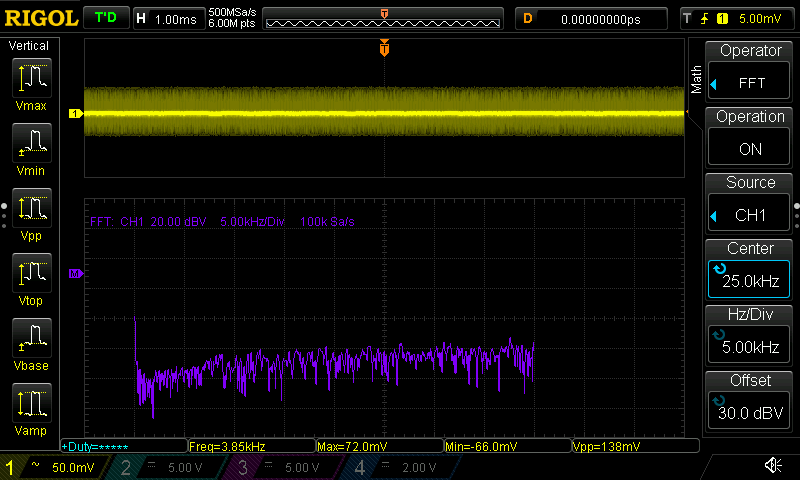Screen dimensions: 800x480
Task: Toggle the Operation ON setting
Action: (x=749, y=148)
